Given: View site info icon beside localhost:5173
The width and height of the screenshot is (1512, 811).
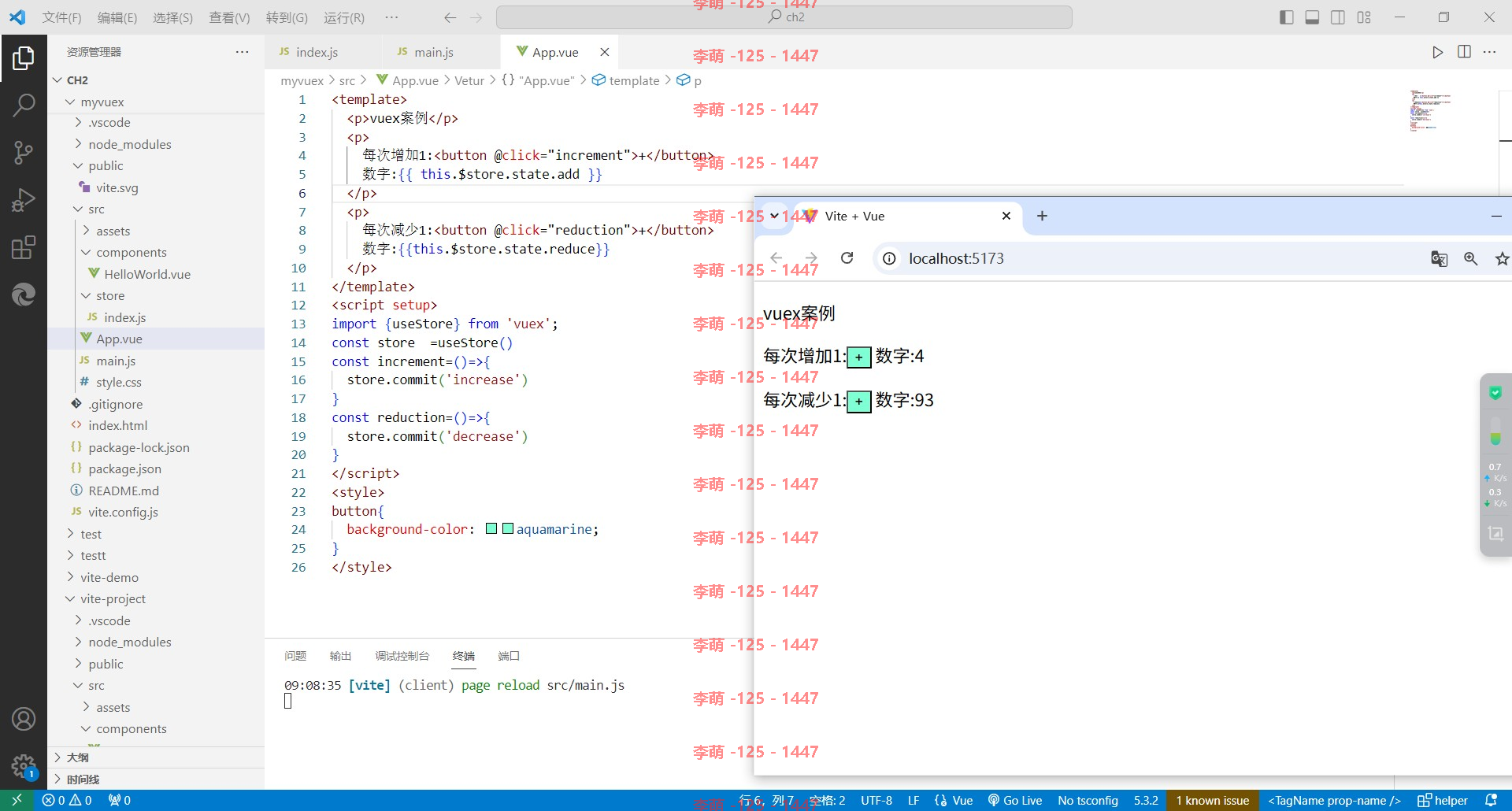Looking at the screenshot, I should click(x=889, y=258).
